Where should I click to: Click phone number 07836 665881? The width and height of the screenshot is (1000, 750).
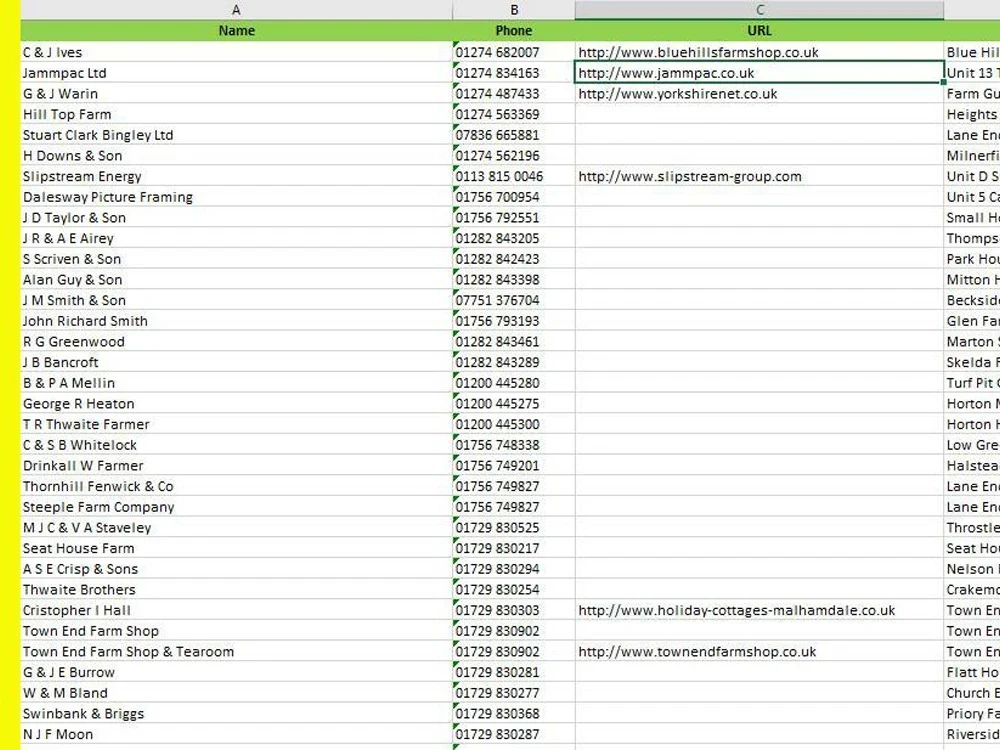pyautogui.click(x=513, y=135)
